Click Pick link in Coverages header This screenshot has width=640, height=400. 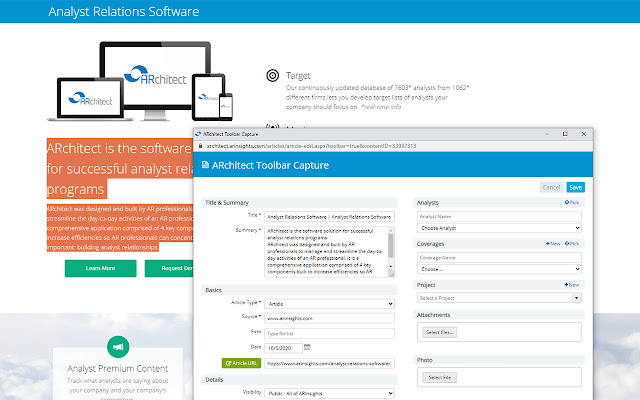click(x=572, y=244)
